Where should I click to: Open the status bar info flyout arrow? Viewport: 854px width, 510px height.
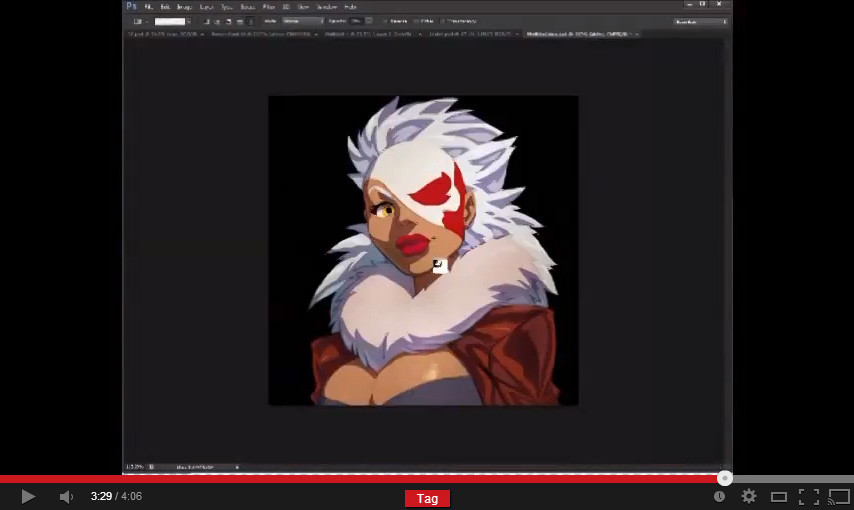(x=237, y=467)
